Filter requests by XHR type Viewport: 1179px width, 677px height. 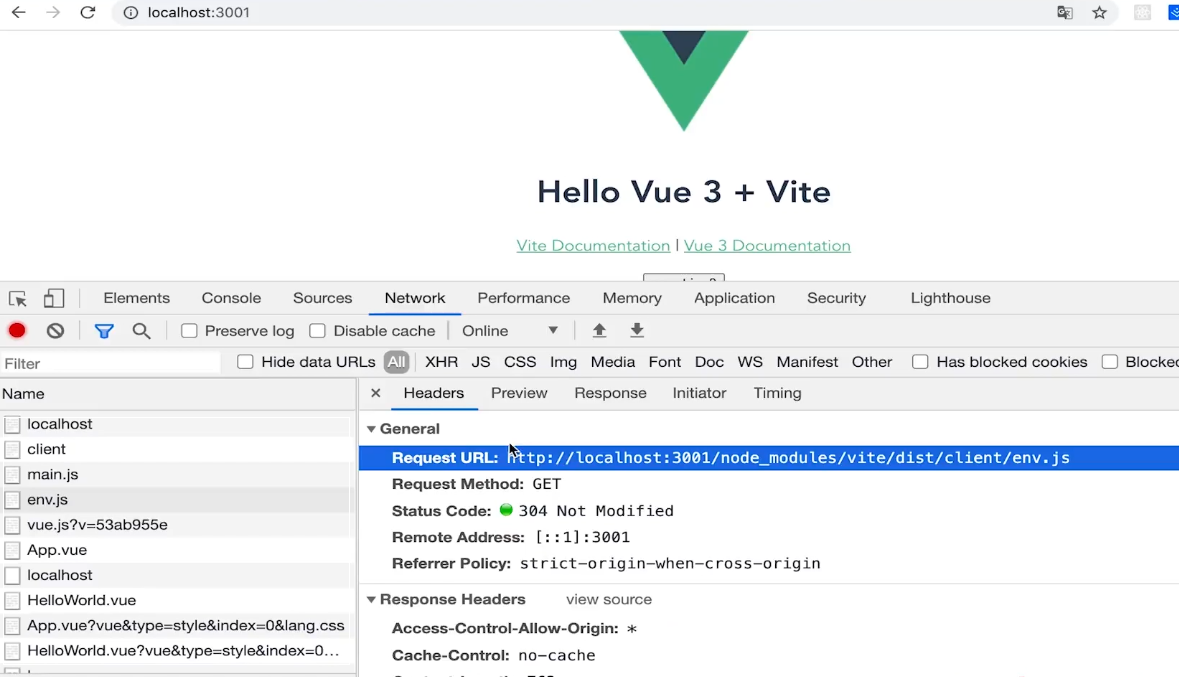click(441, 362)
